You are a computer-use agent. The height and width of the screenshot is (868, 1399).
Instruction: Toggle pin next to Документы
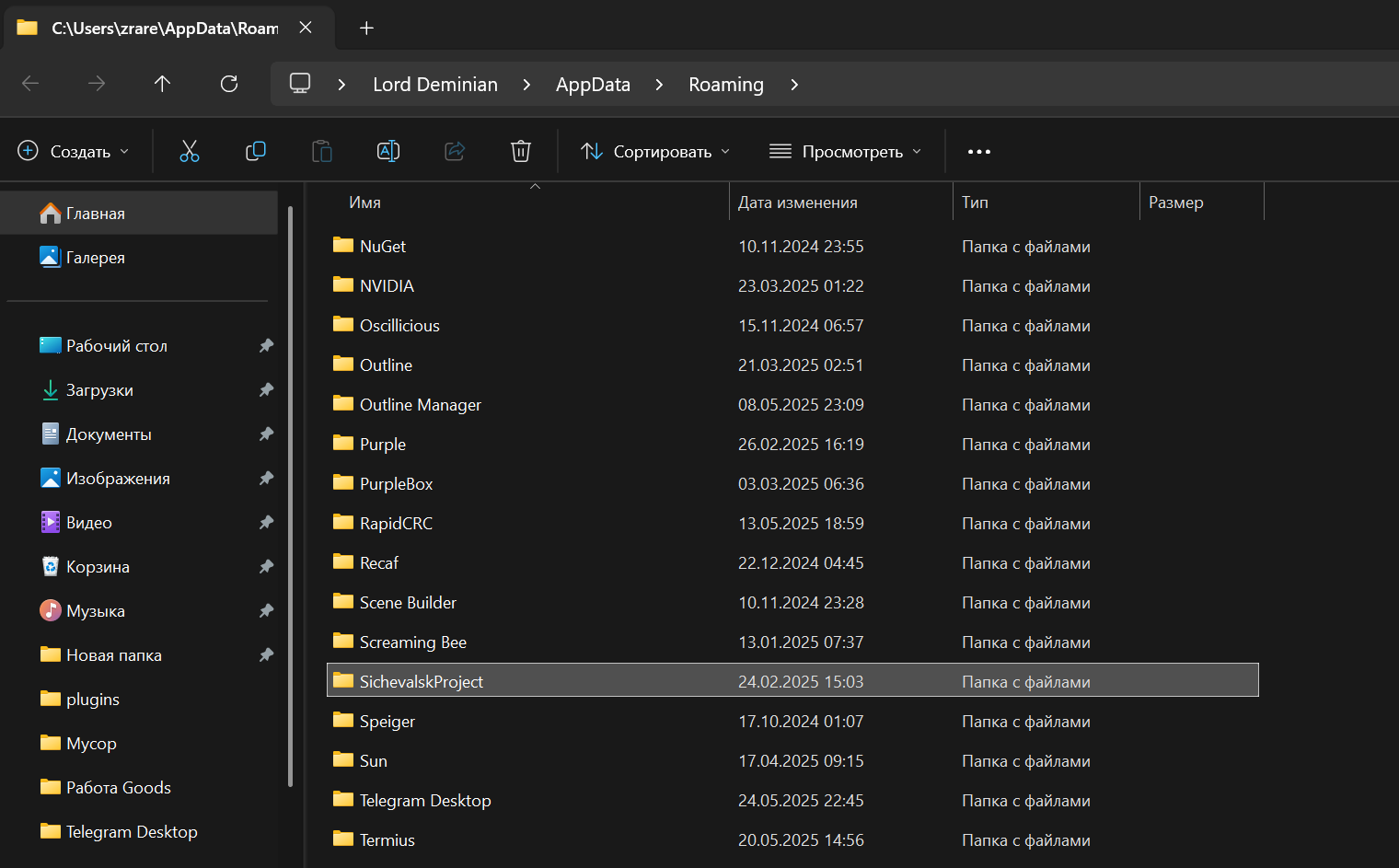point(266,434)
